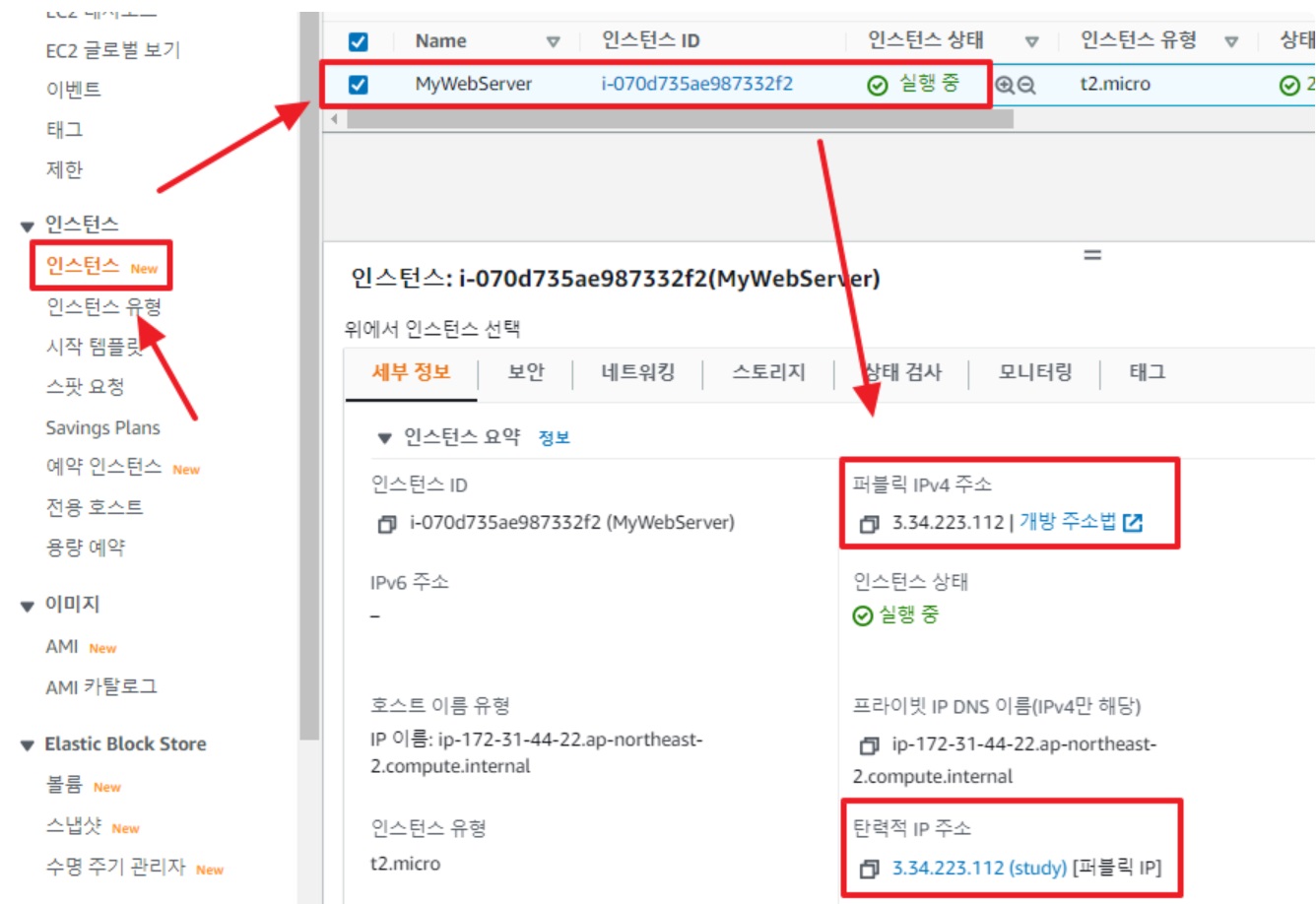Click the t2.micro cell in table row
1316x904 pixels.
[x=1115, y=84]
